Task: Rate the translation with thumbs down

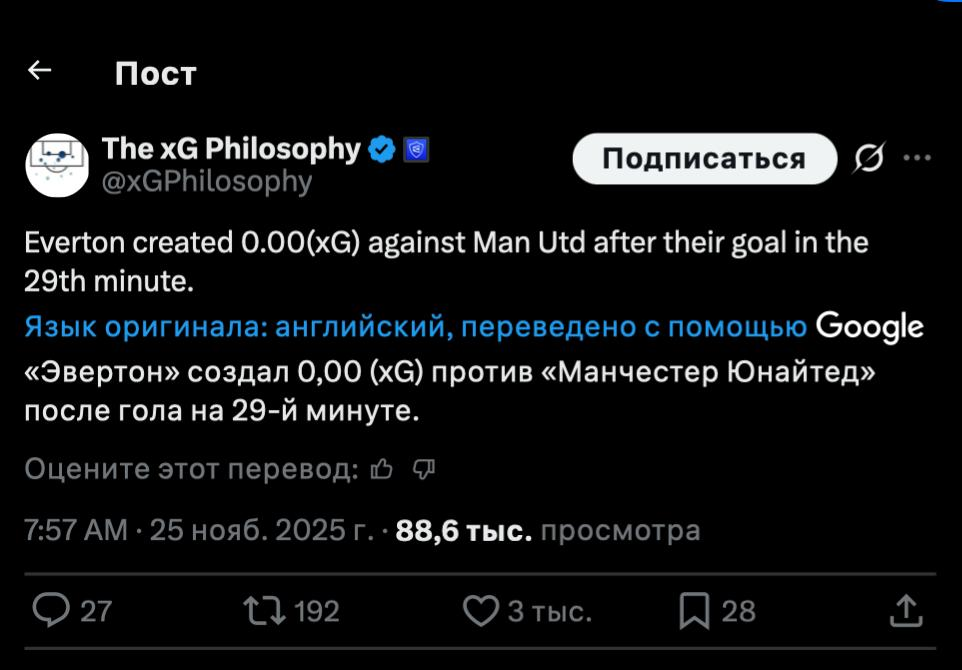Action: 423,469
